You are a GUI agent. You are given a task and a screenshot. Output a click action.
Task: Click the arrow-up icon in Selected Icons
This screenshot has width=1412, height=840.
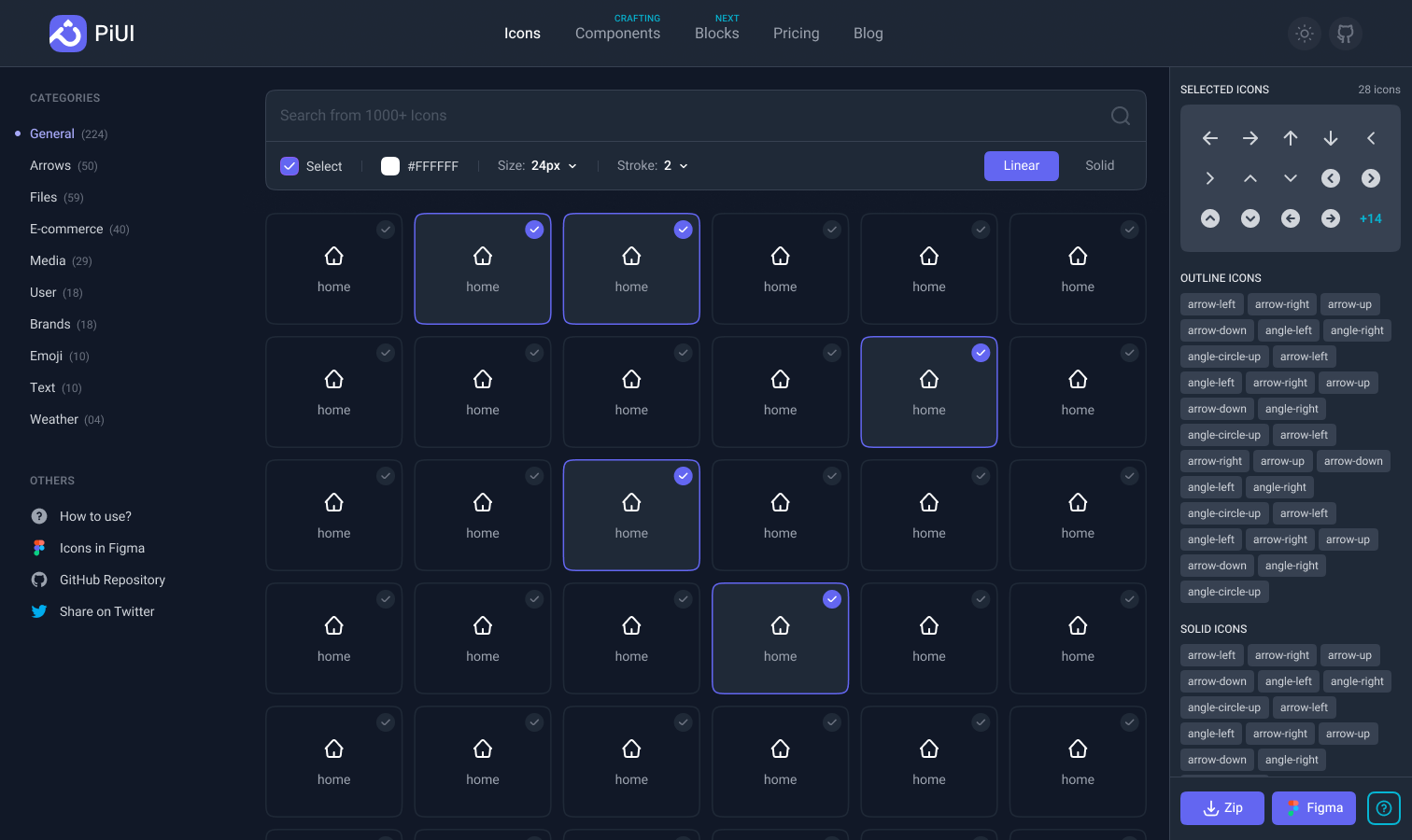click(1291, 138)
